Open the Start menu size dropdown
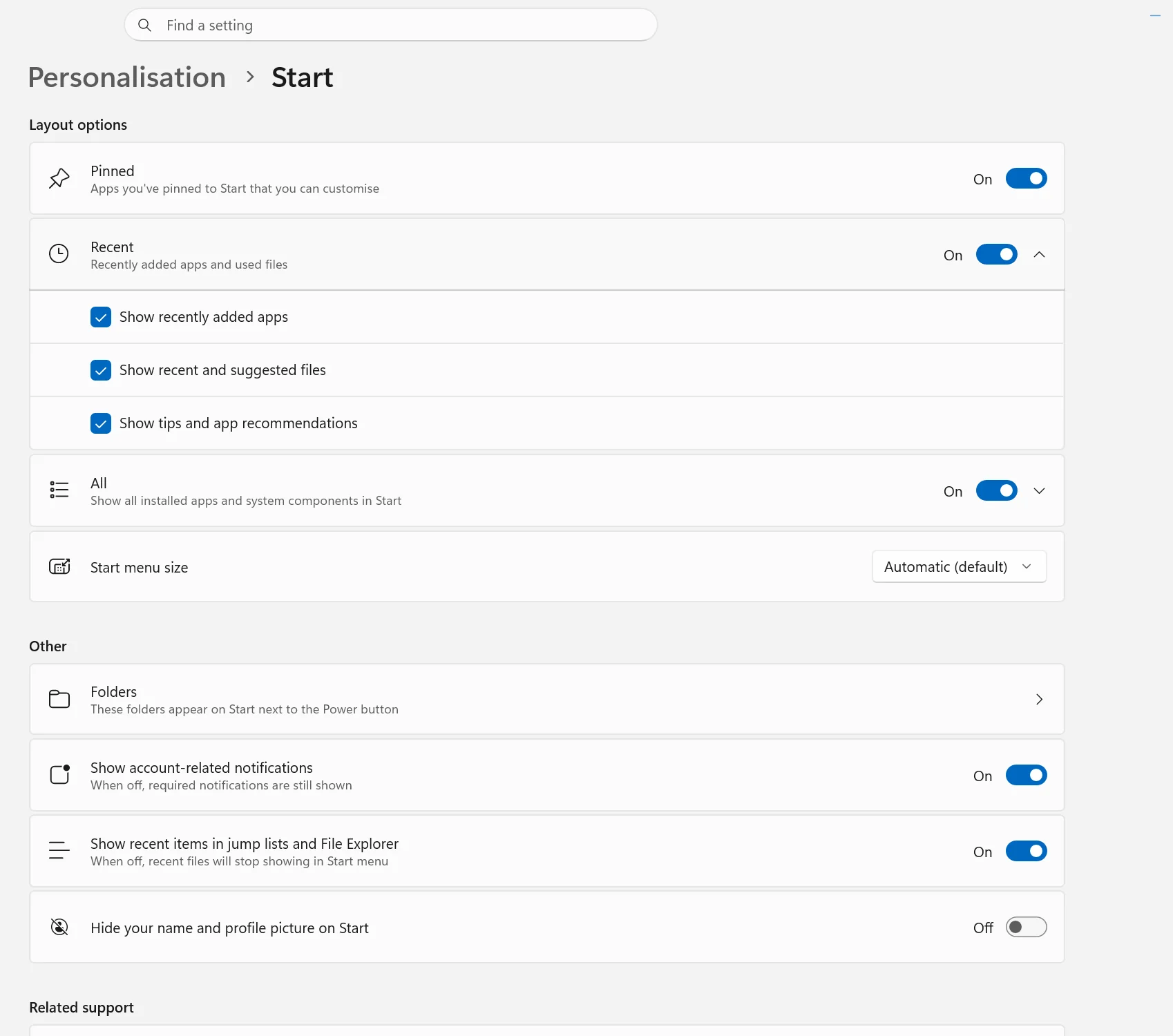Viewport: 1173px width, 1036px height. pos(959,566)
